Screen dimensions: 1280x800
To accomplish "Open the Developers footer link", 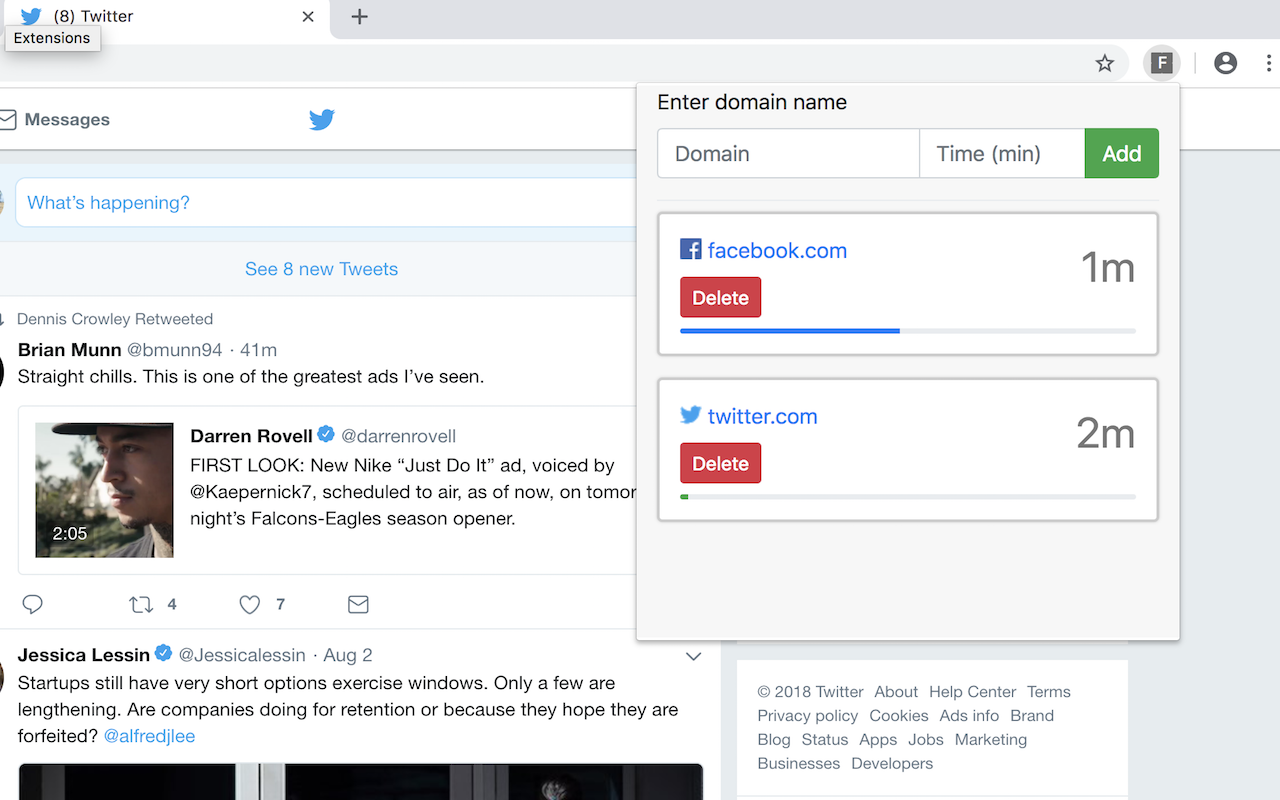I will pos(892,764).
